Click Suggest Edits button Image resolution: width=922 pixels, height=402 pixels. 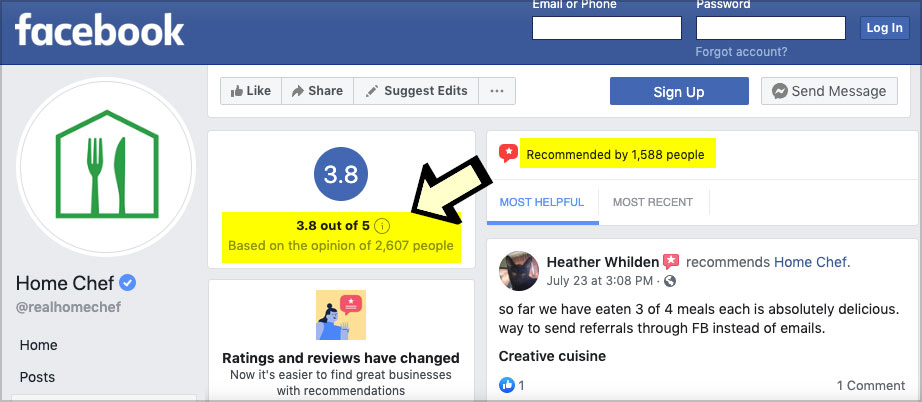tap(416, 91)
